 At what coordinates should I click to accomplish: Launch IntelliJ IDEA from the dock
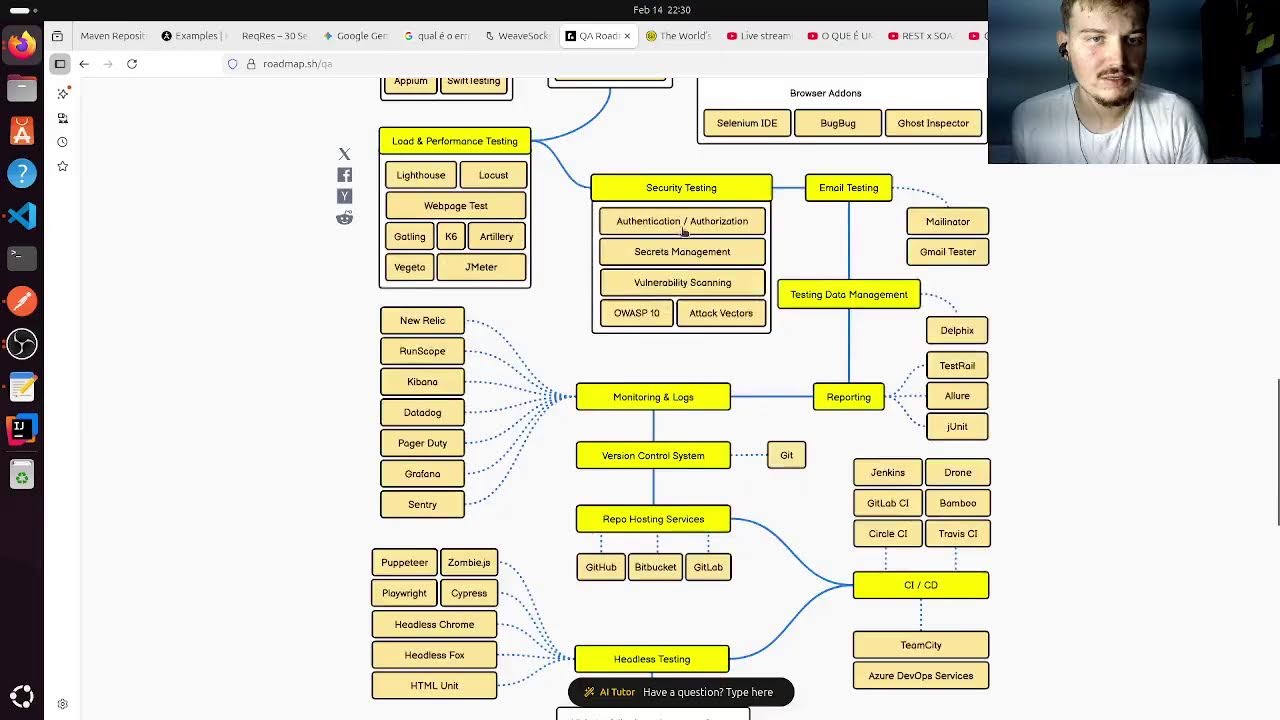22,430
